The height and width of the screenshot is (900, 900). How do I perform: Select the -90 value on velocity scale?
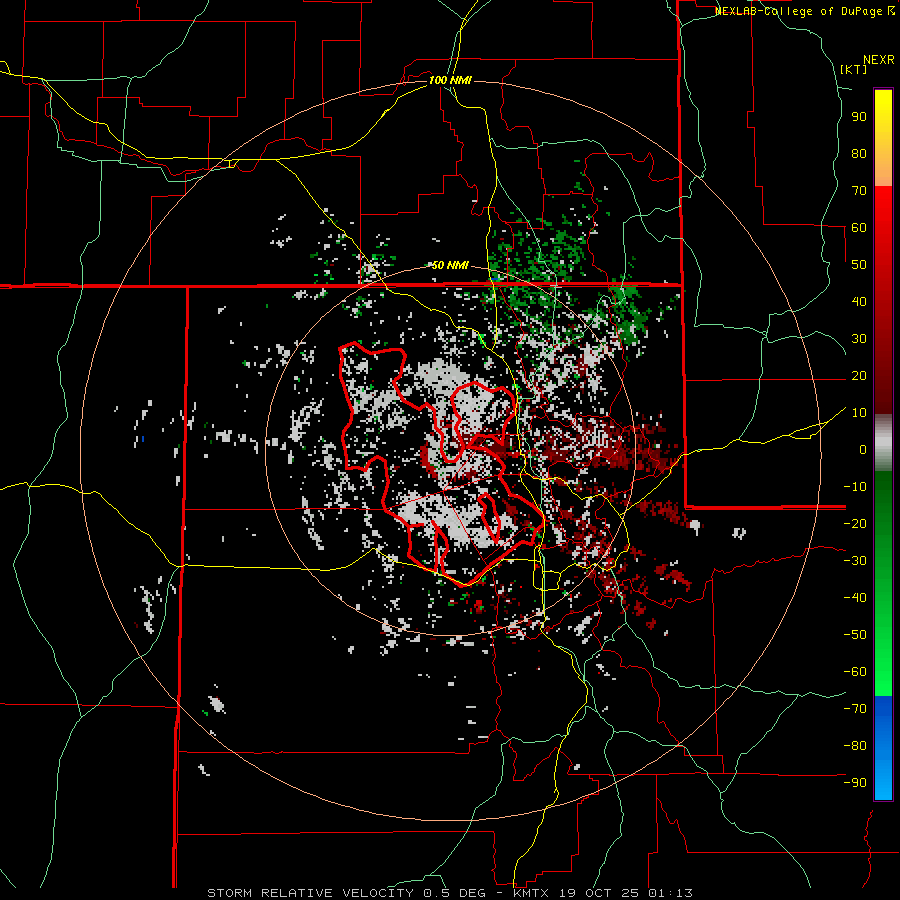tap(855, 783)
